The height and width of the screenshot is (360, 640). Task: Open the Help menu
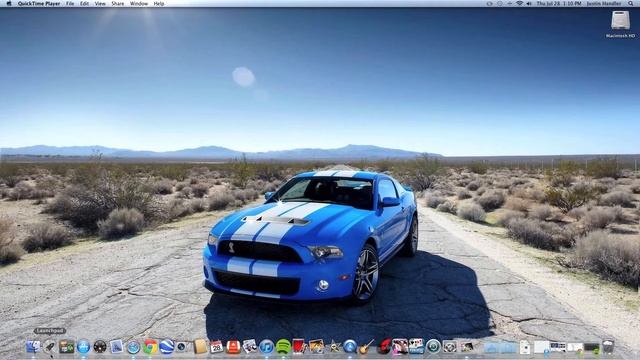point(159,3)
